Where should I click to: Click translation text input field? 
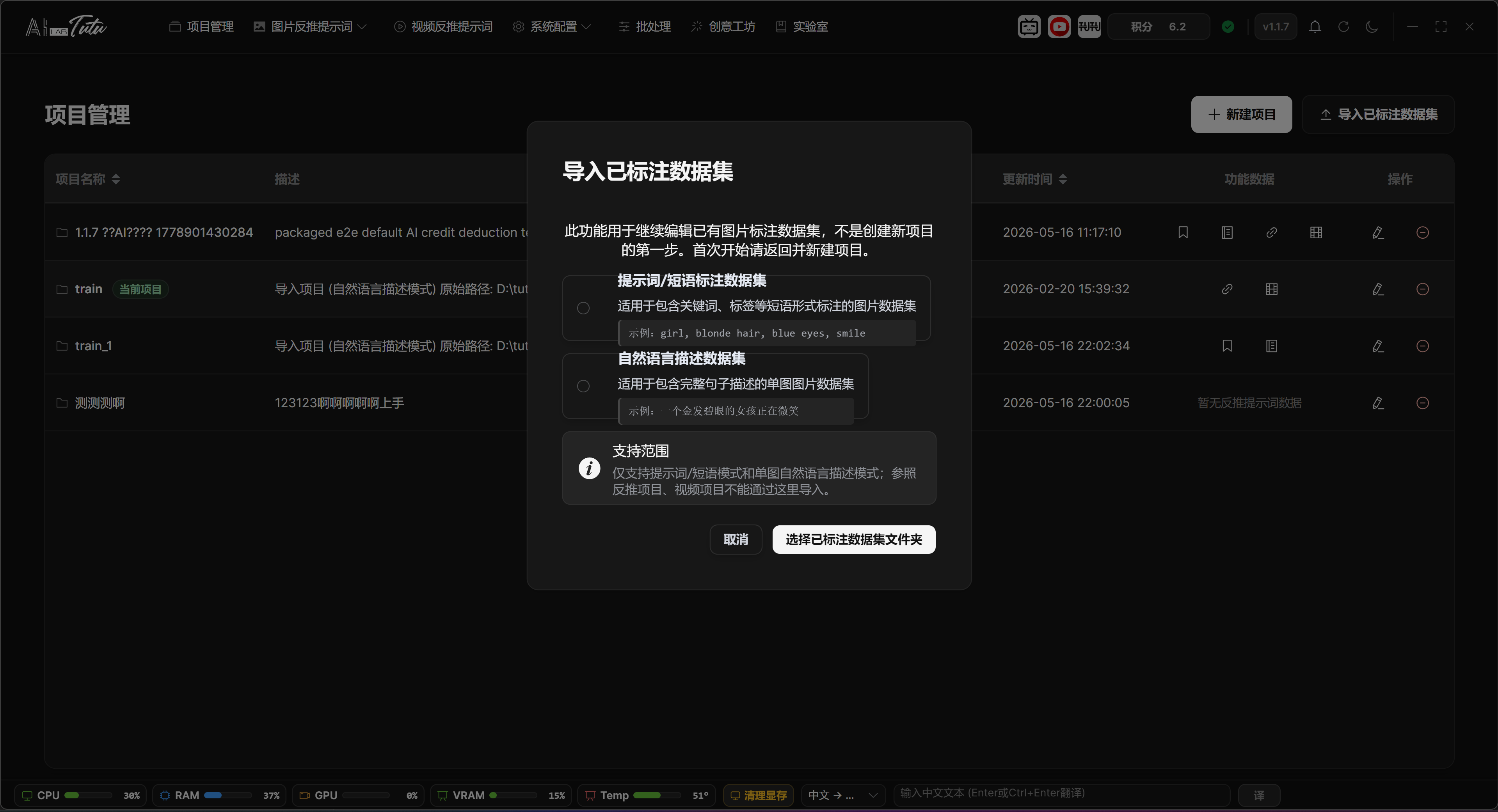(1062, 794)
